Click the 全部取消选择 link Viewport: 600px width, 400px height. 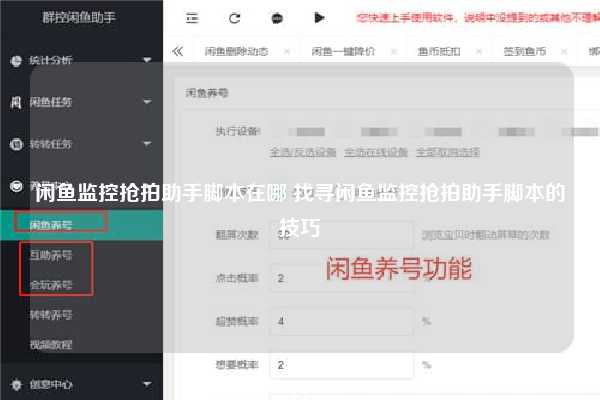point(448,152)
